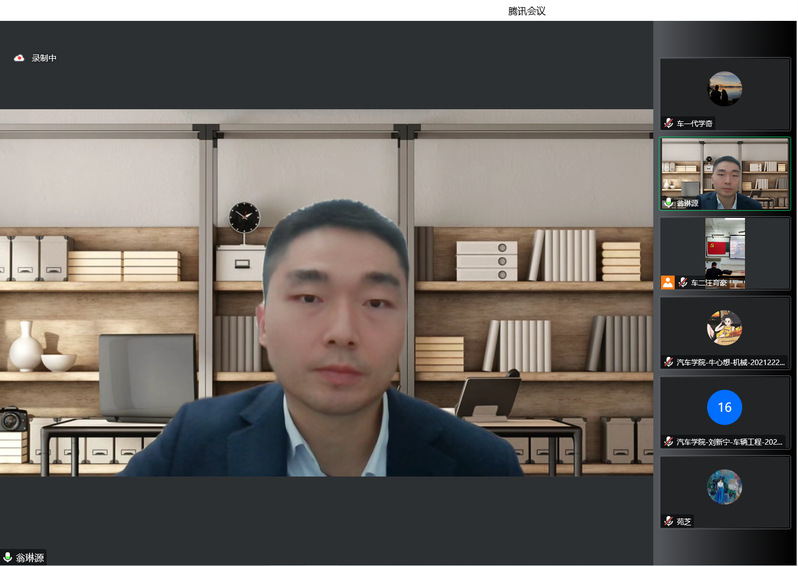Click the cloud recording indicator icon
Screen dimensions: 798x566
point(19,58)
